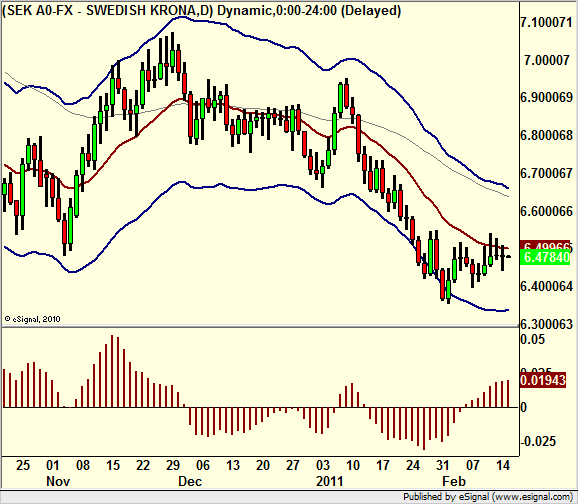Select the 6.700067 price axis label
Image resolution: width=578 pixels, height=504 pixels.
pyautogui.click(x=546, y=173)
